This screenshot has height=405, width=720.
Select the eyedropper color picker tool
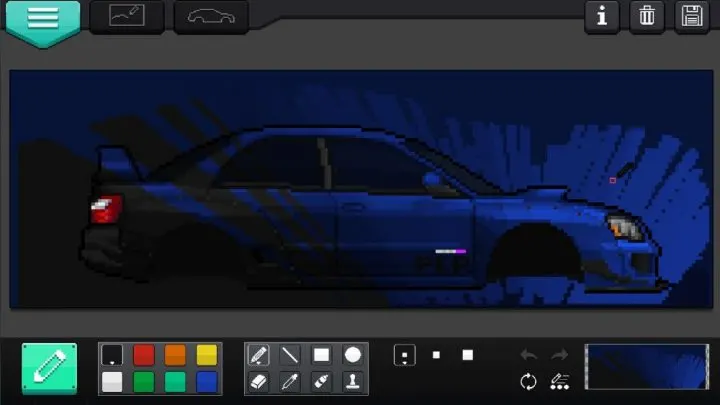point(290,381)
